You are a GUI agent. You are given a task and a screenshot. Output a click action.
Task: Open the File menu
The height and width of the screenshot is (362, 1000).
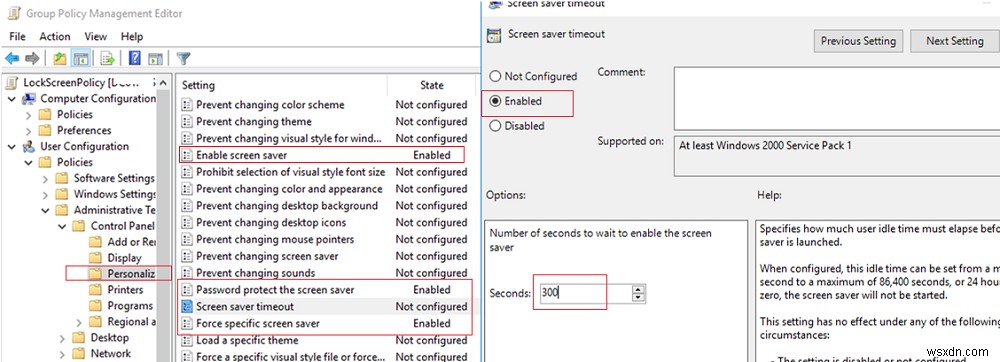(17, 36)
